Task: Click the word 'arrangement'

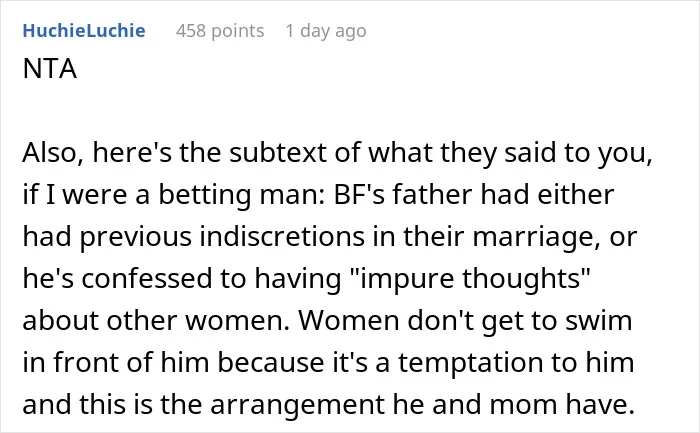Action: point(297,405)
